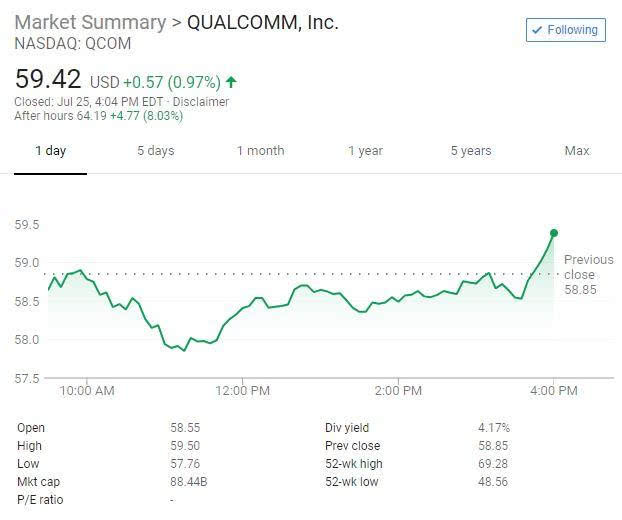
Task: Click the dotted previous close line
Action: (299, 274)
